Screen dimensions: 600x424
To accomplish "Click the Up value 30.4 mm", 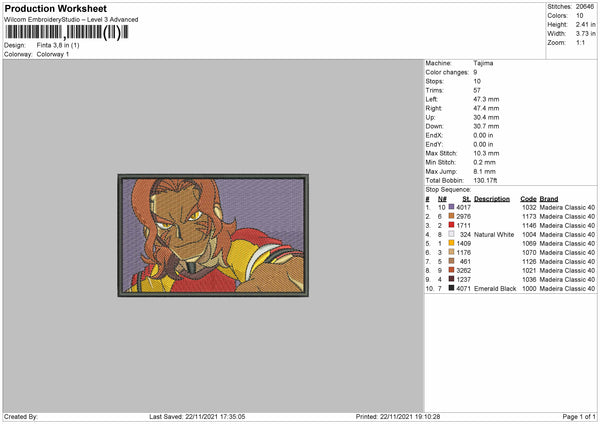I will (x=486, y=117).
